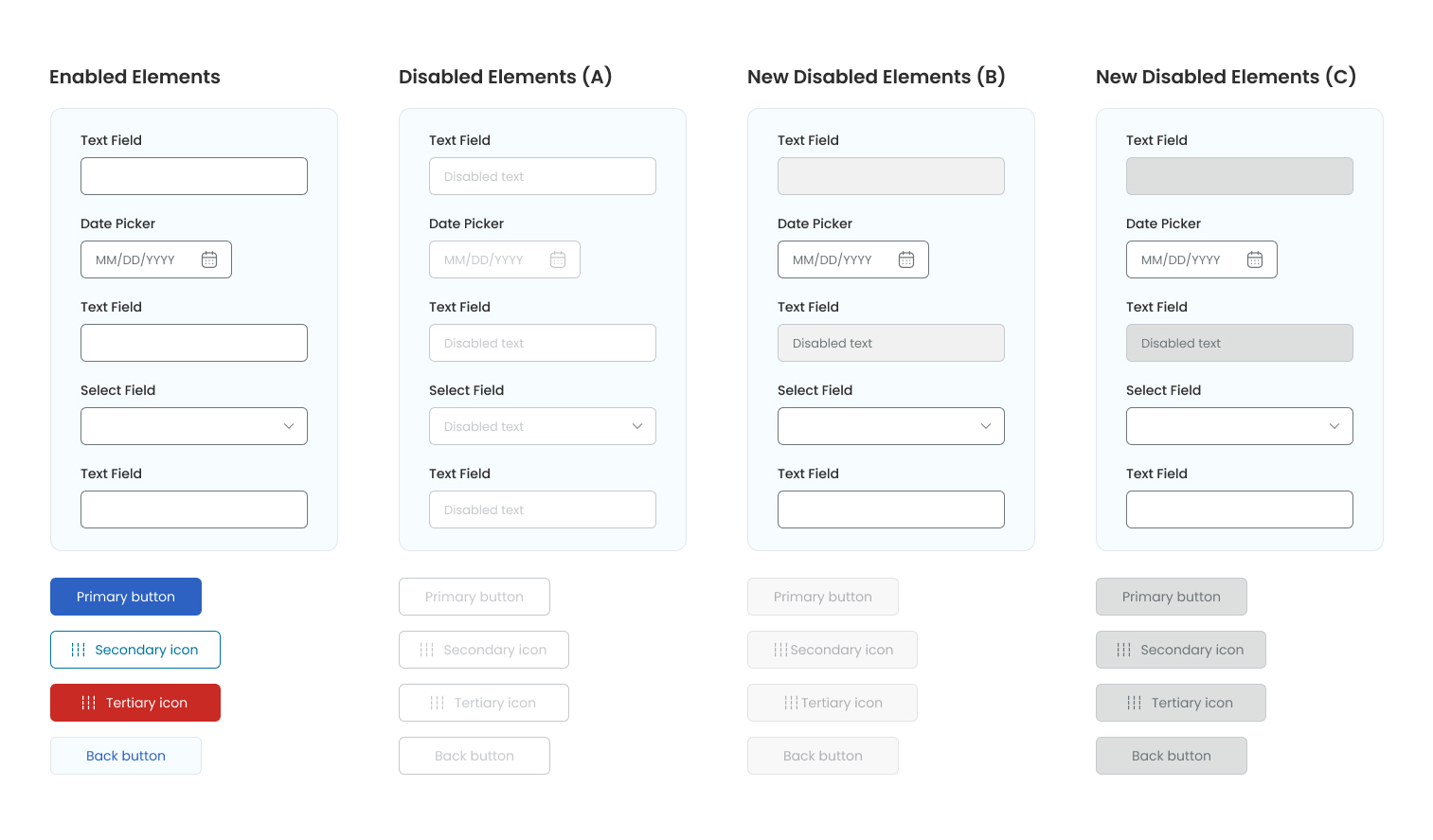Open Select Field dropdown in New Disabled Elements (B)
The width and height of the screenshot is (1433, 840).
click(986, 426)
